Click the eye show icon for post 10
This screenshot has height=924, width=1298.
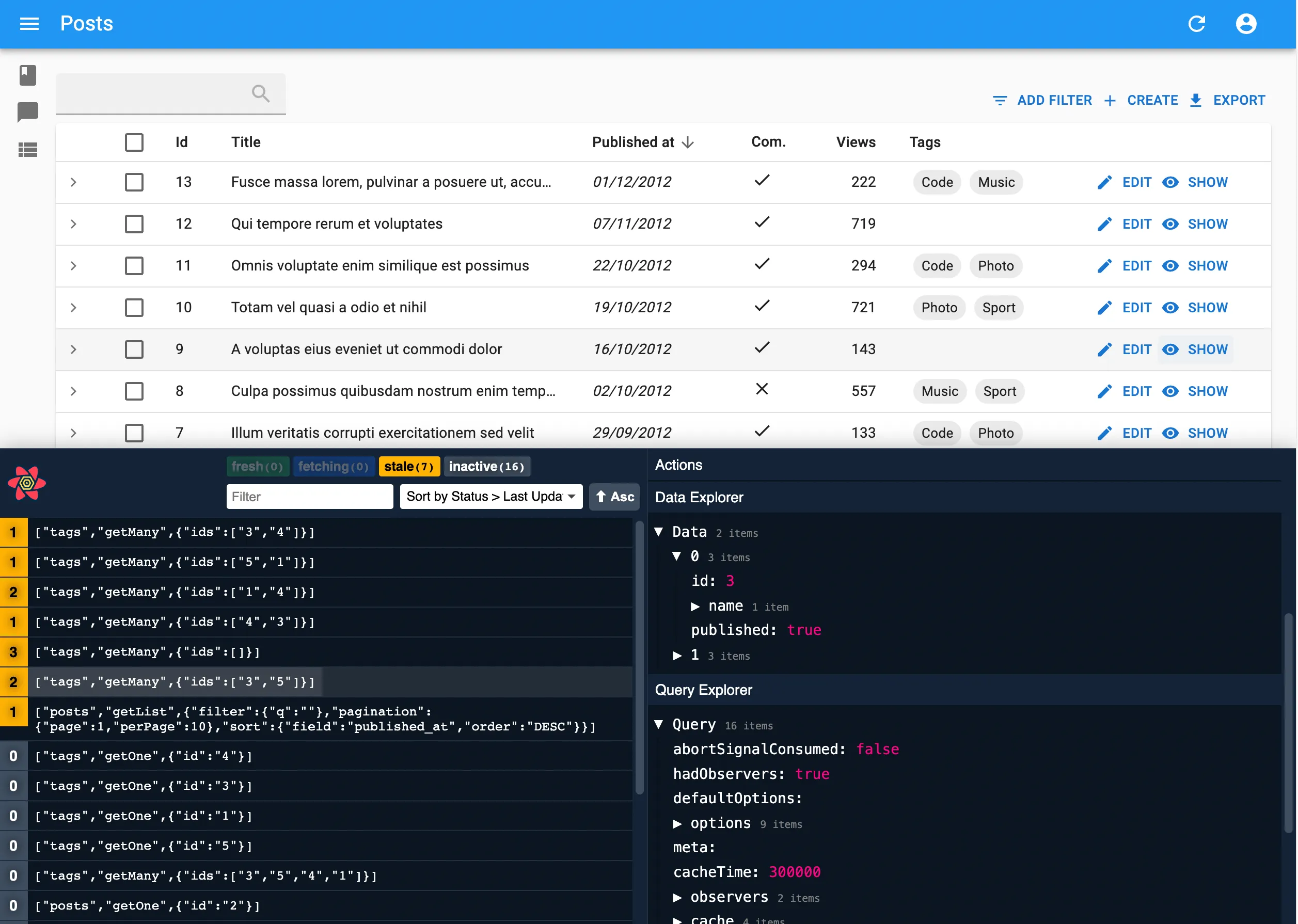pos(1170,308)
